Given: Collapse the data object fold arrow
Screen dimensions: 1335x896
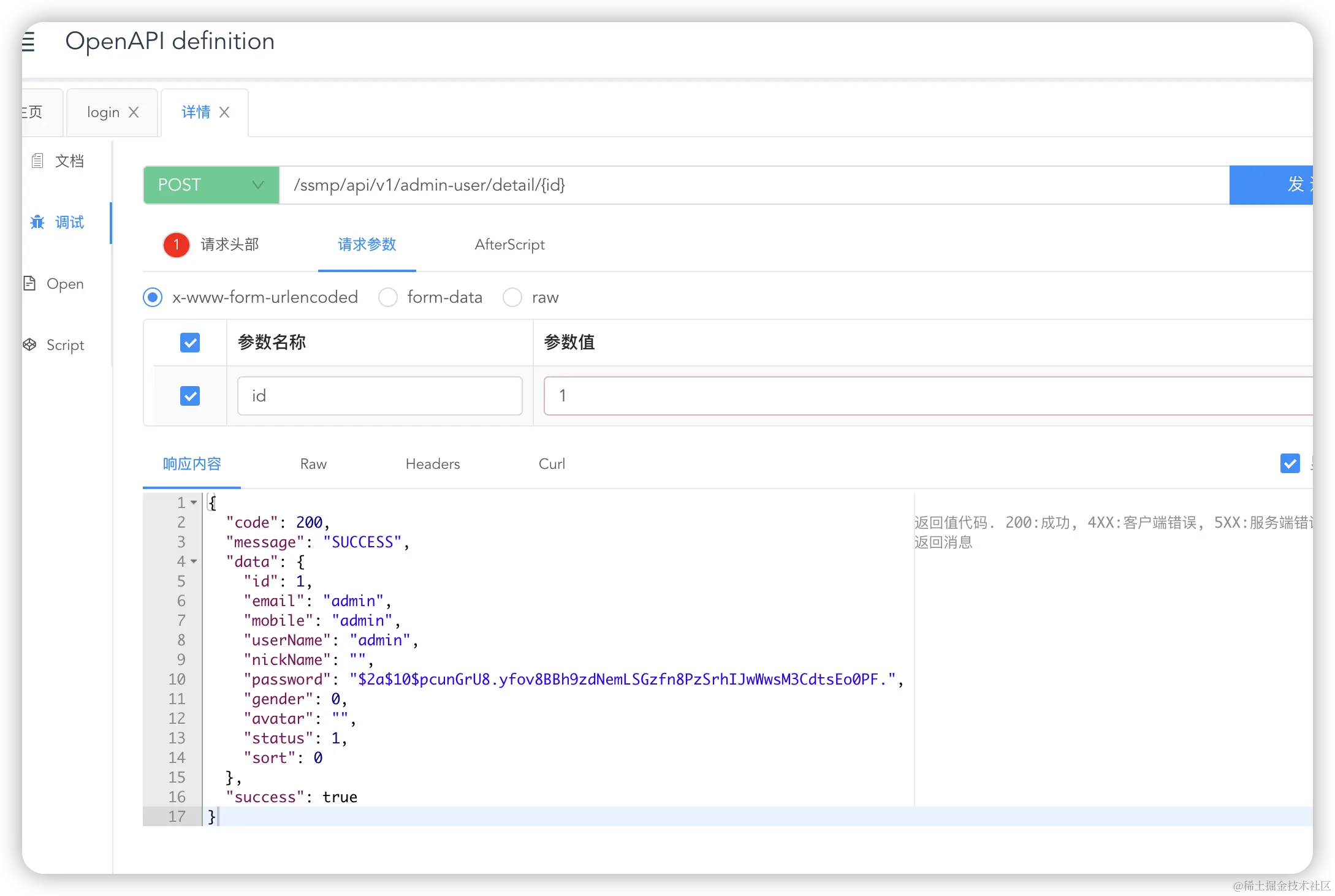Looking at the screenshot, I should [x=194, y=561].
